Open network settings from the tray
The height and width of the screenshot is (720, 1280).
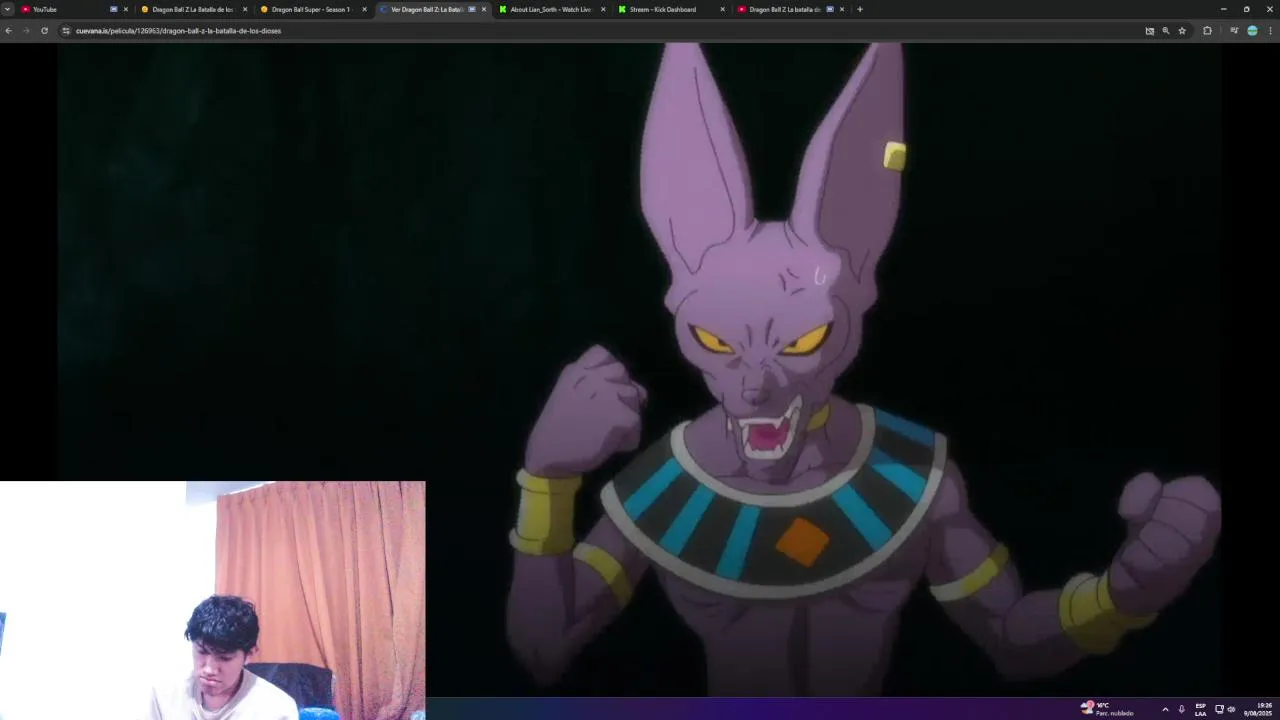coord(1219,709)
